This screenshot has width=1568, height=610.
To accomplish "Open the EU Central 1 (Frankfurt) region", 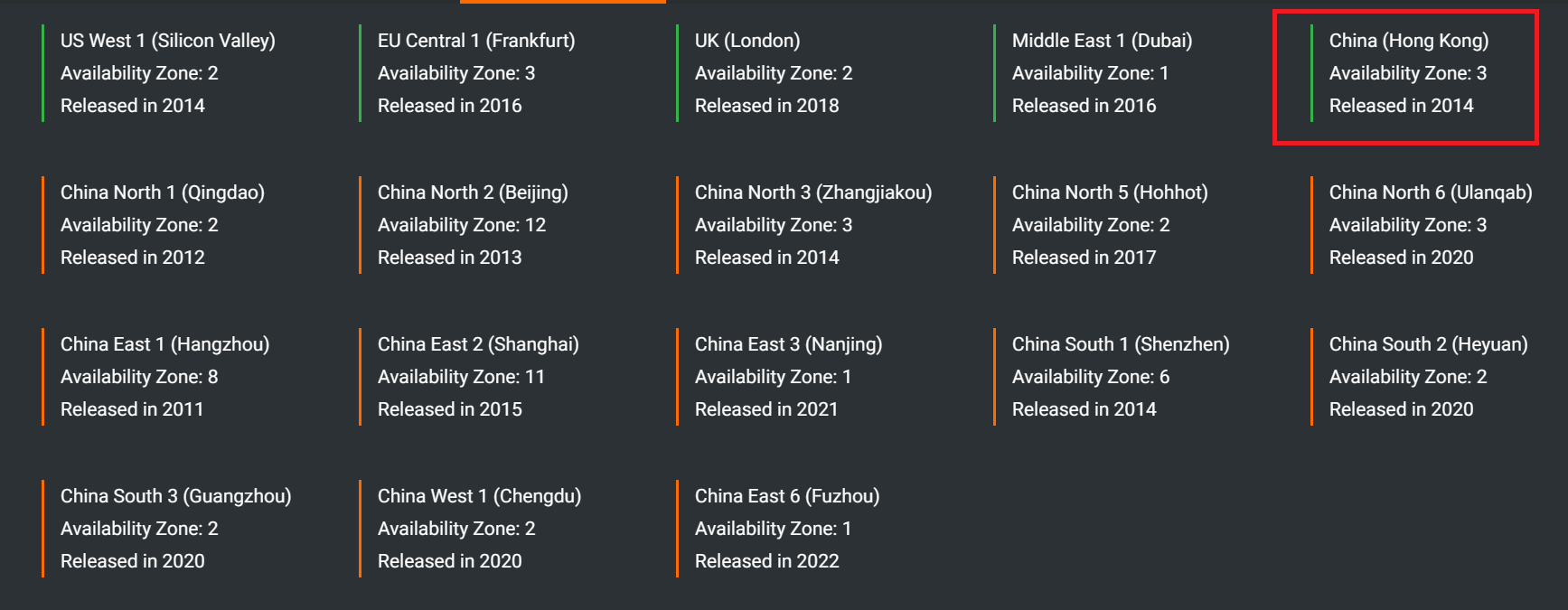I will pyautogui.click(x=475, y=41).
